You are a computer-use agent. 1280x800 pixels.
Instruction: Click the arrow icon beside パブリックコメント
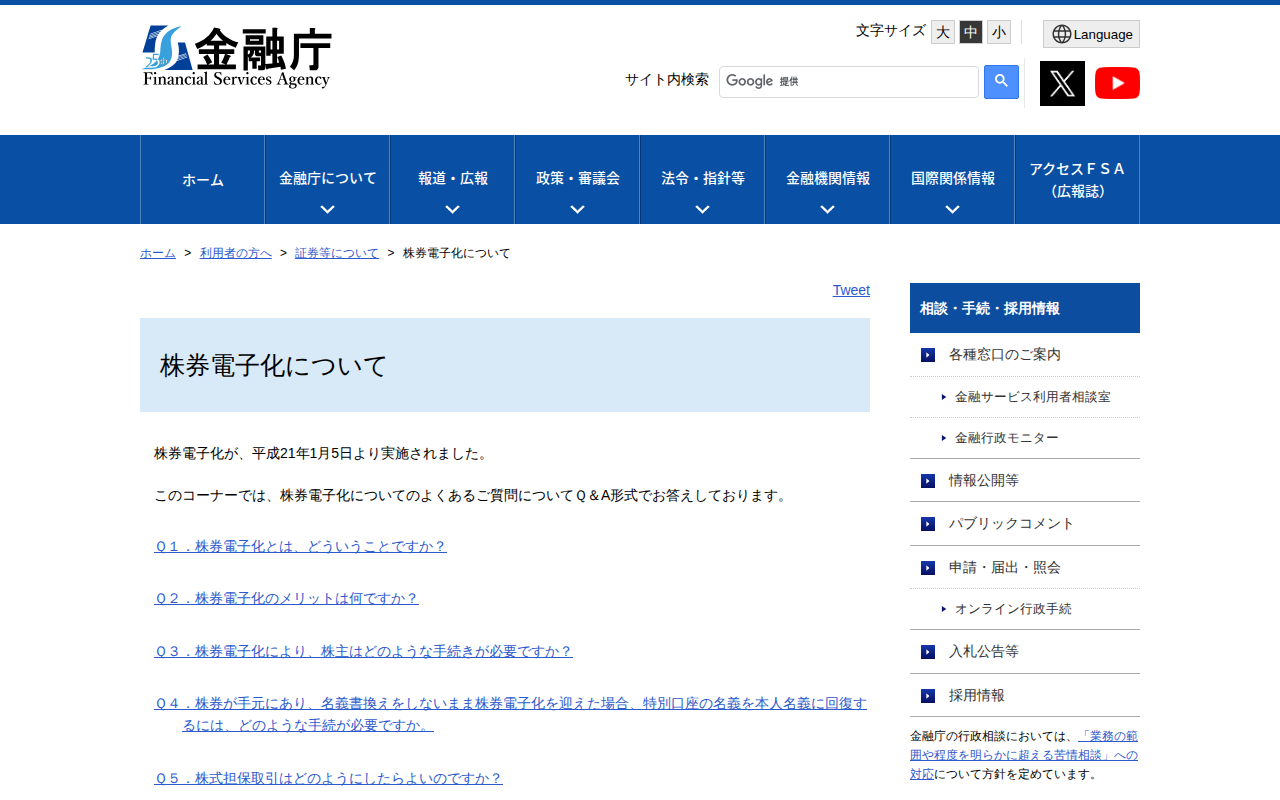927,523
